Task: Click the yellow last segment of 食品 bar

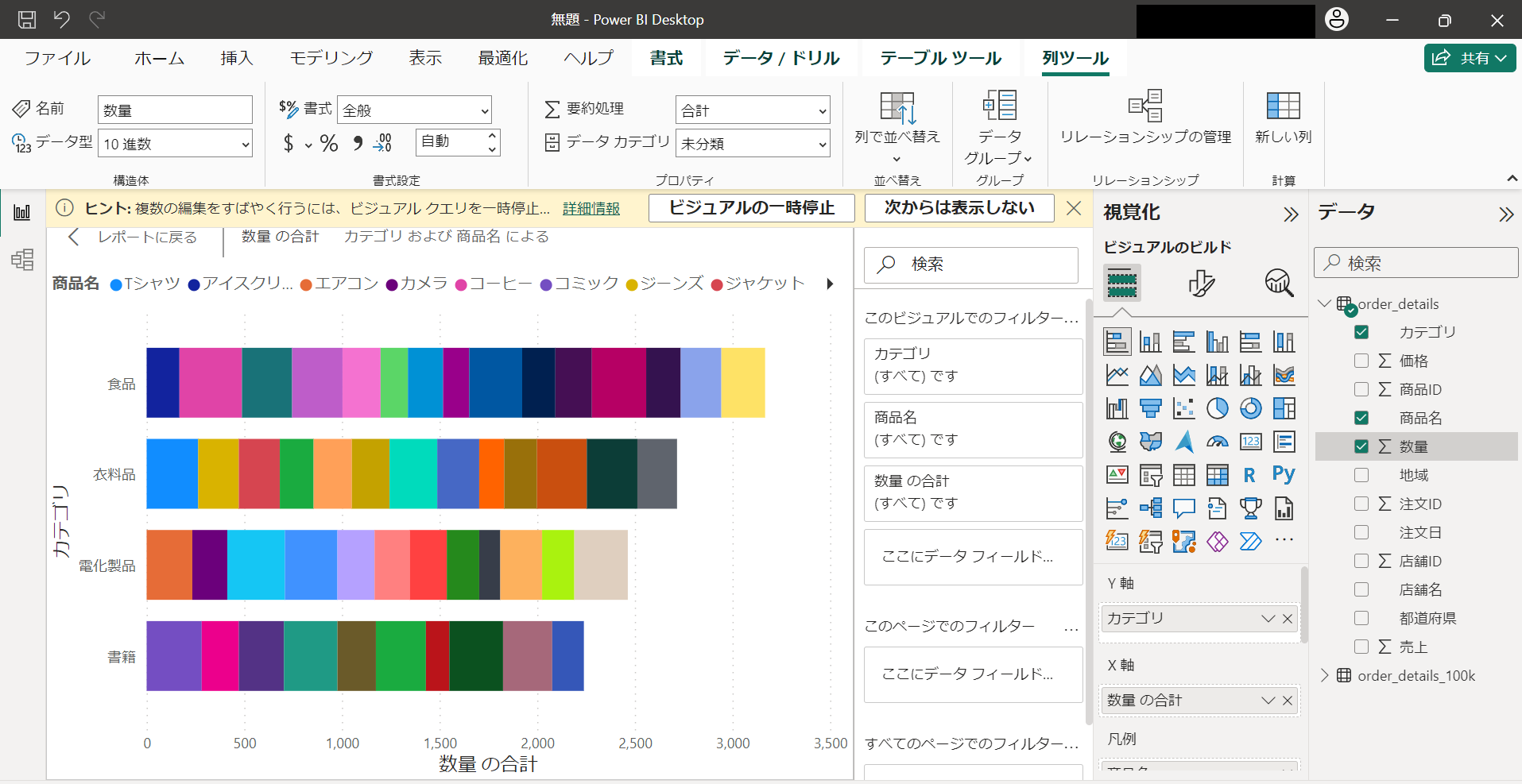Action: pos(743,383)
